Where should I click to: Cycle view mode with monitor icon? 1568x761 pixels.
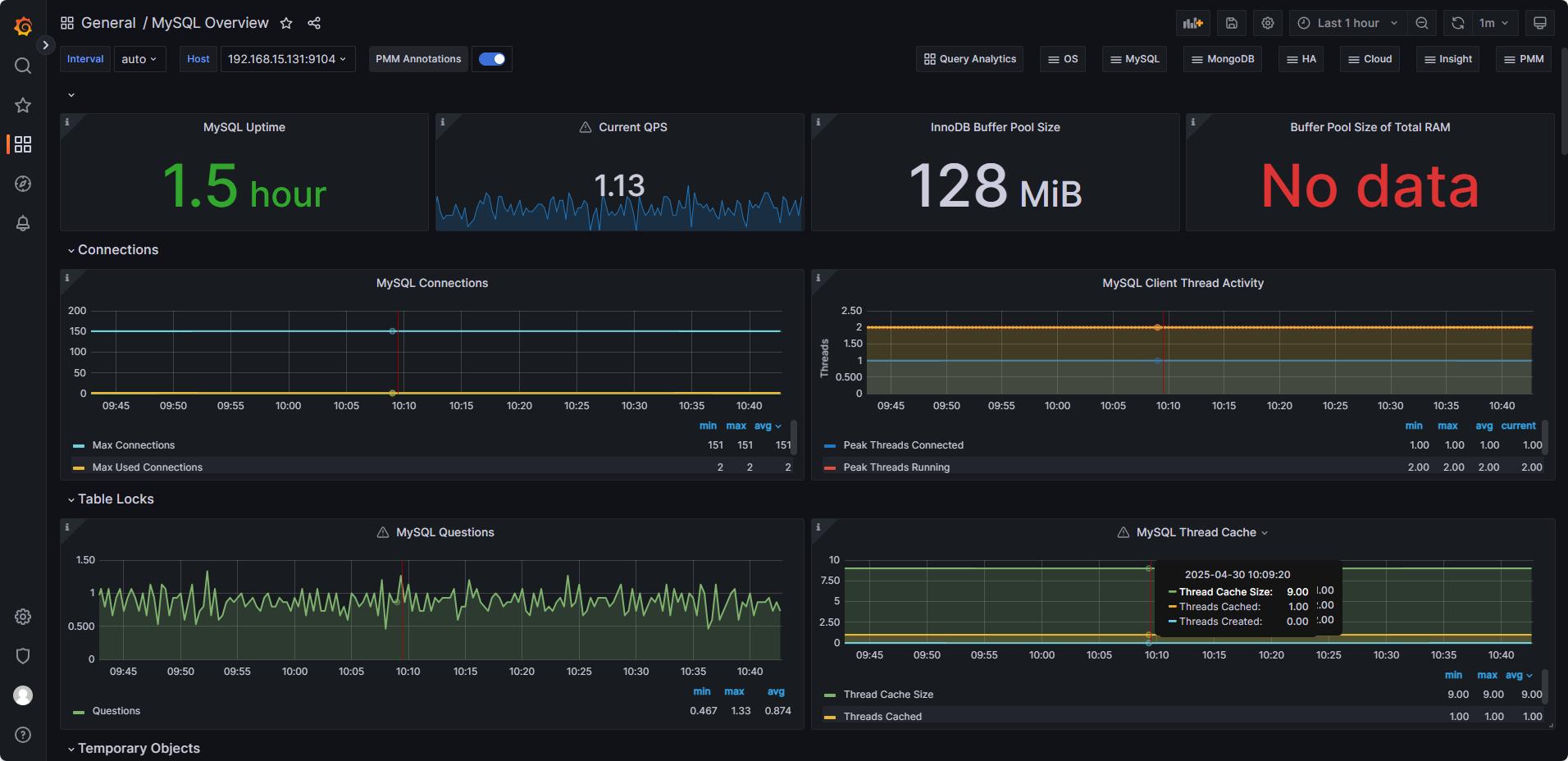[1540, 23]
